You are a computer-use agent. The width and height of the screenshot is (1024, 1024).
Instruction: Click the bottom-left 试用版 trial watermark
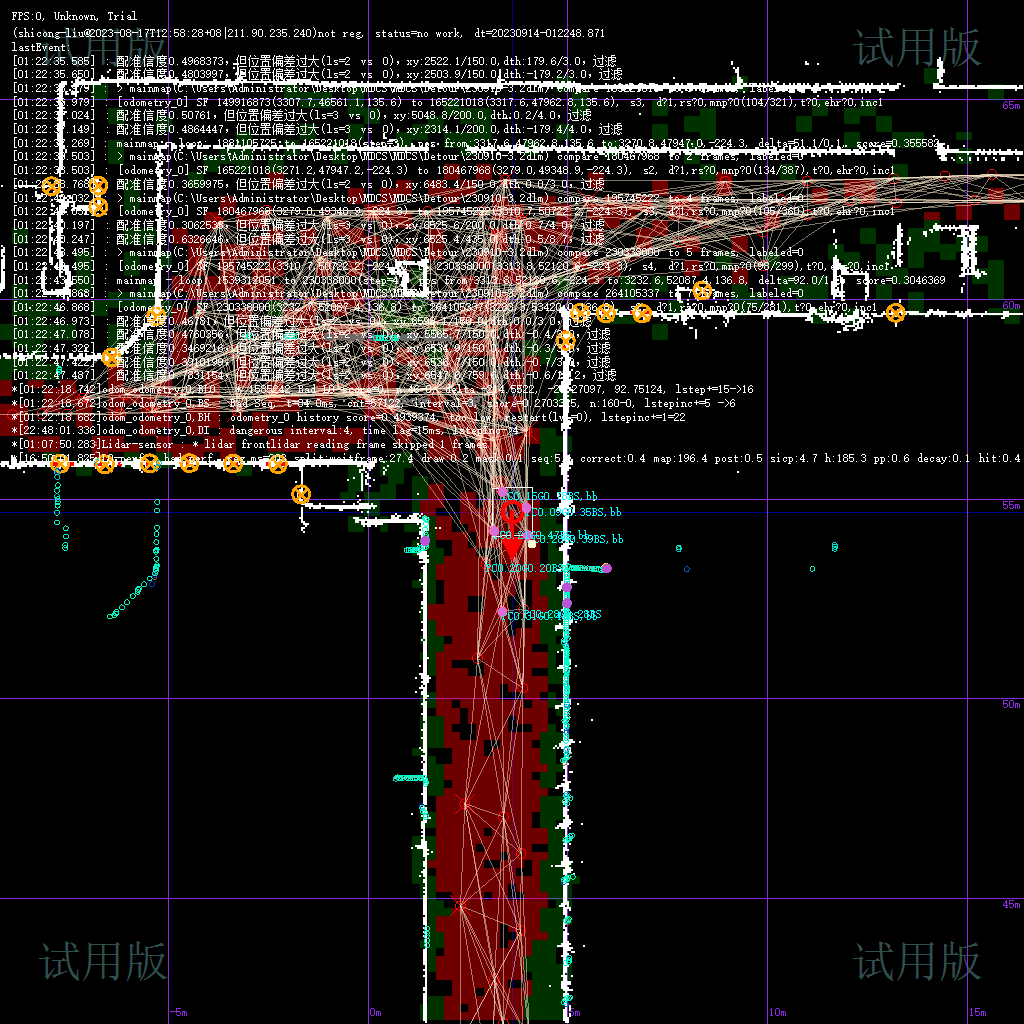104,961
